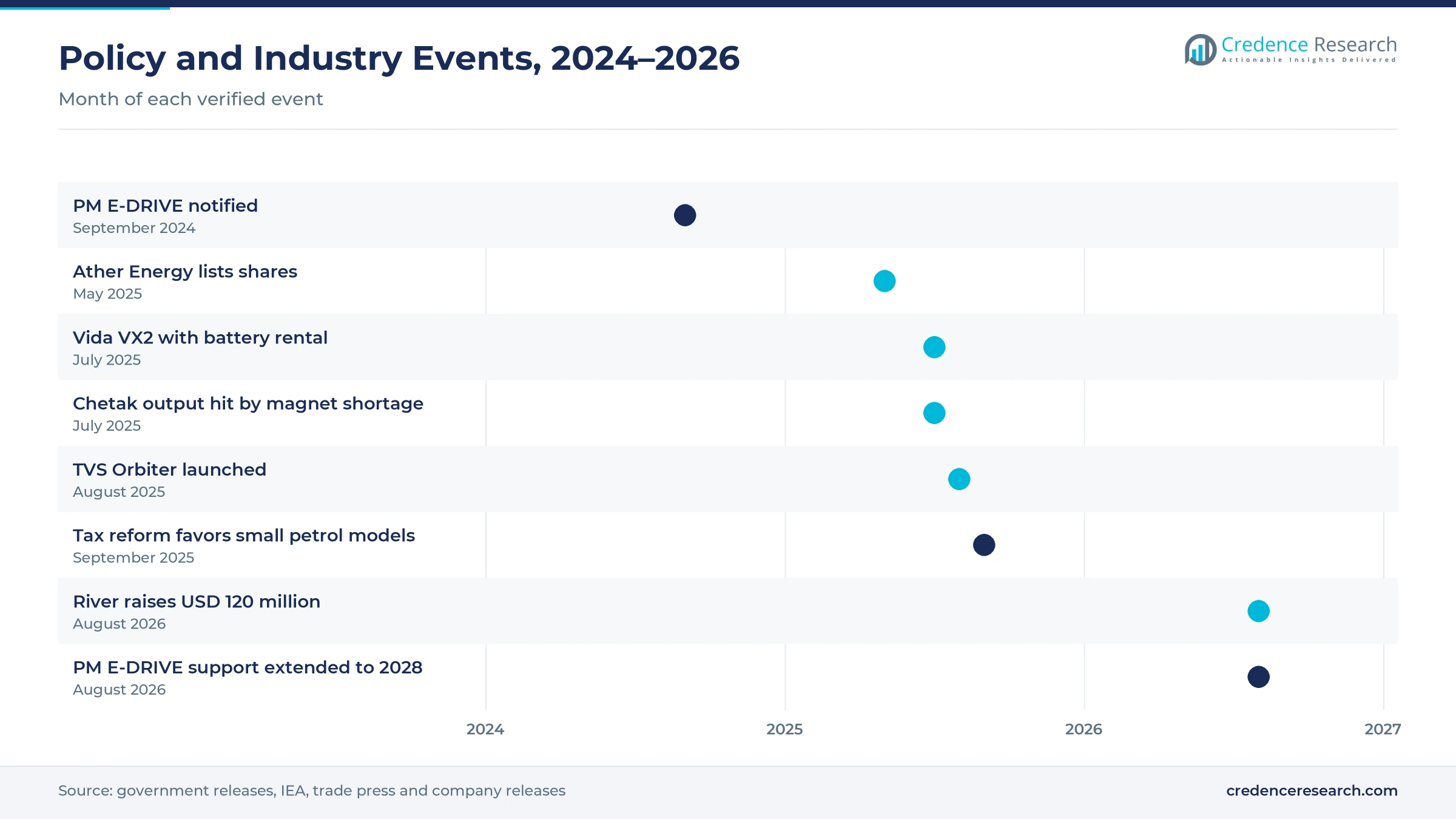Click the chart title Policy and Industry Events
This screenshot has height=819, width=1456.
pyautogui.click(x=399, y=59)
